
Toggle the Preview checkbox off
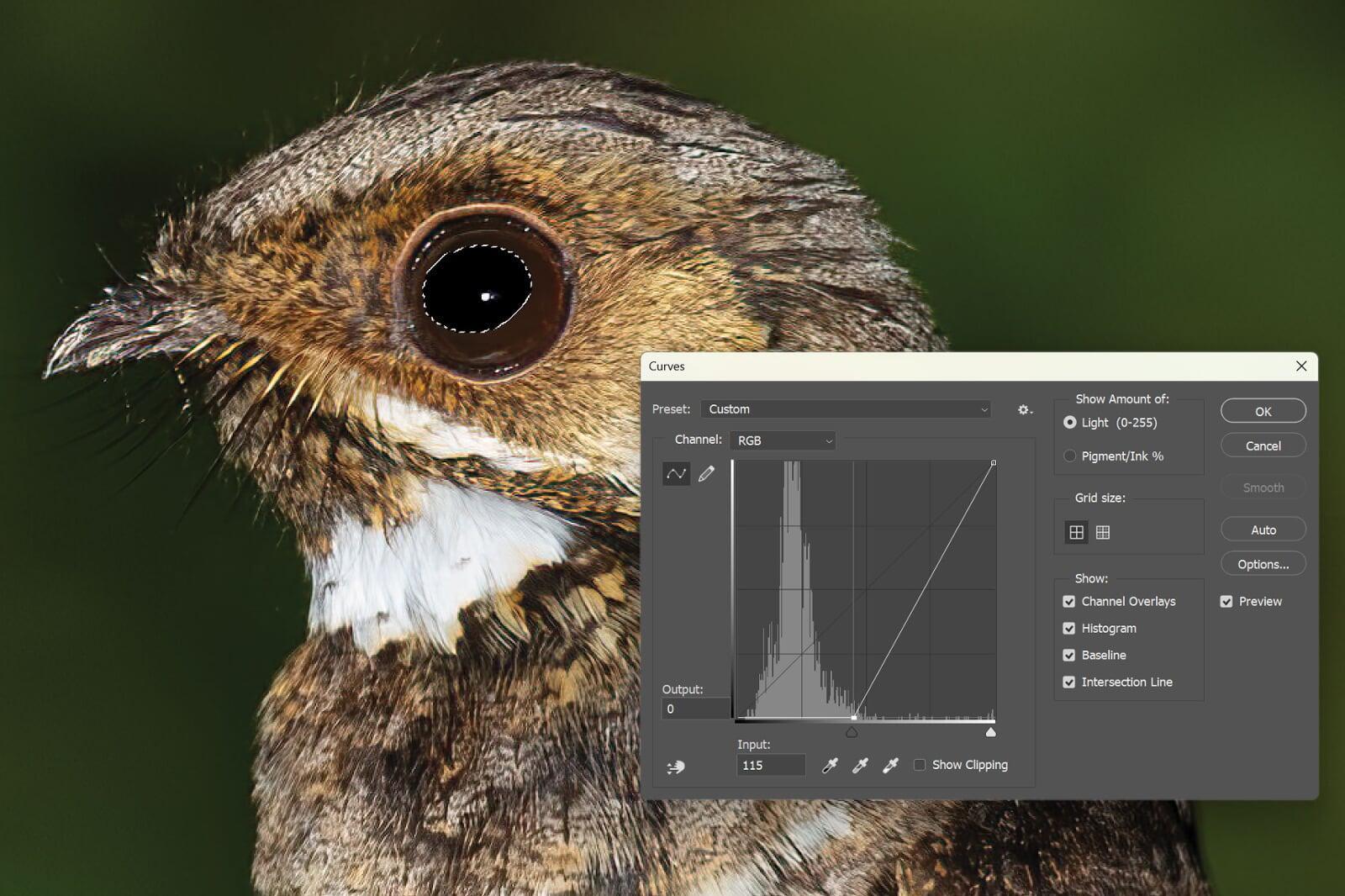tap(1226, 601)
